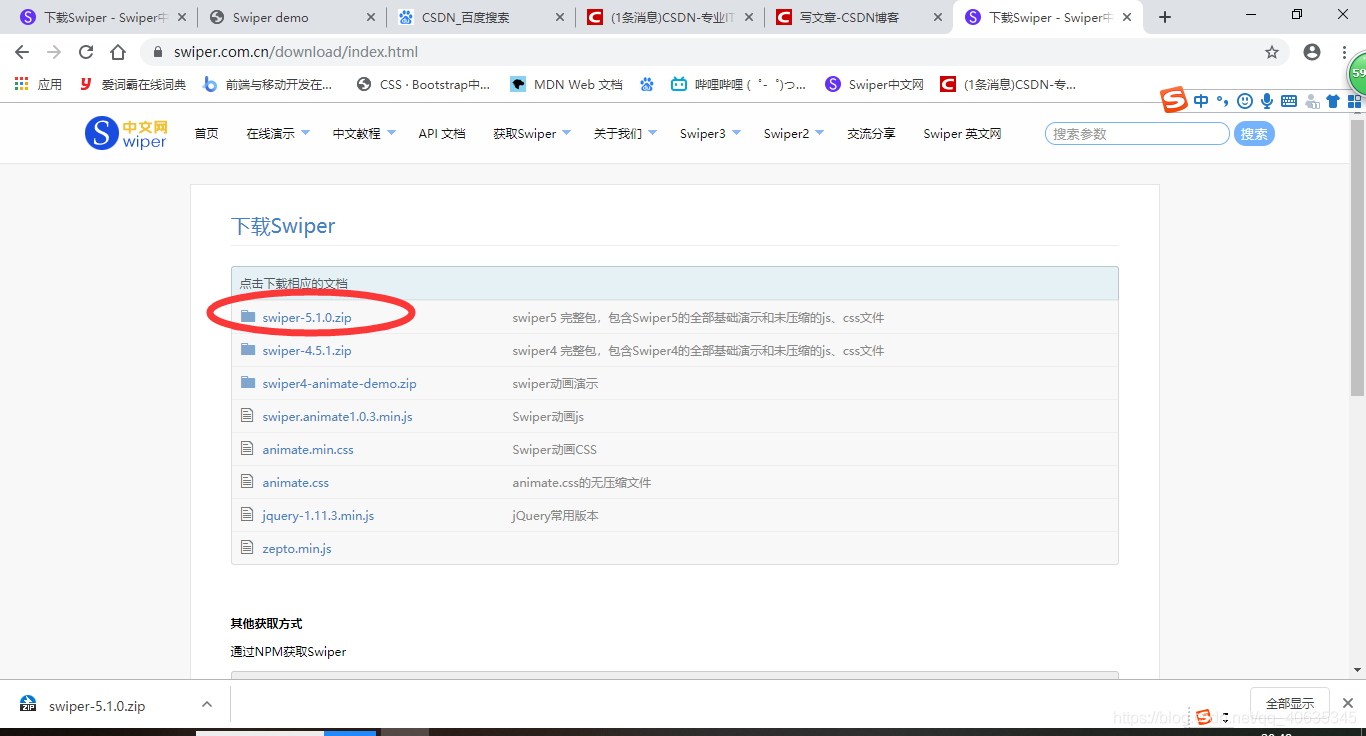The width and height of the screenshot is (1366, 736).
Task: Click the page vertical scrollbar thumb
Action: pyautogui.click(x=1357, y=256)
